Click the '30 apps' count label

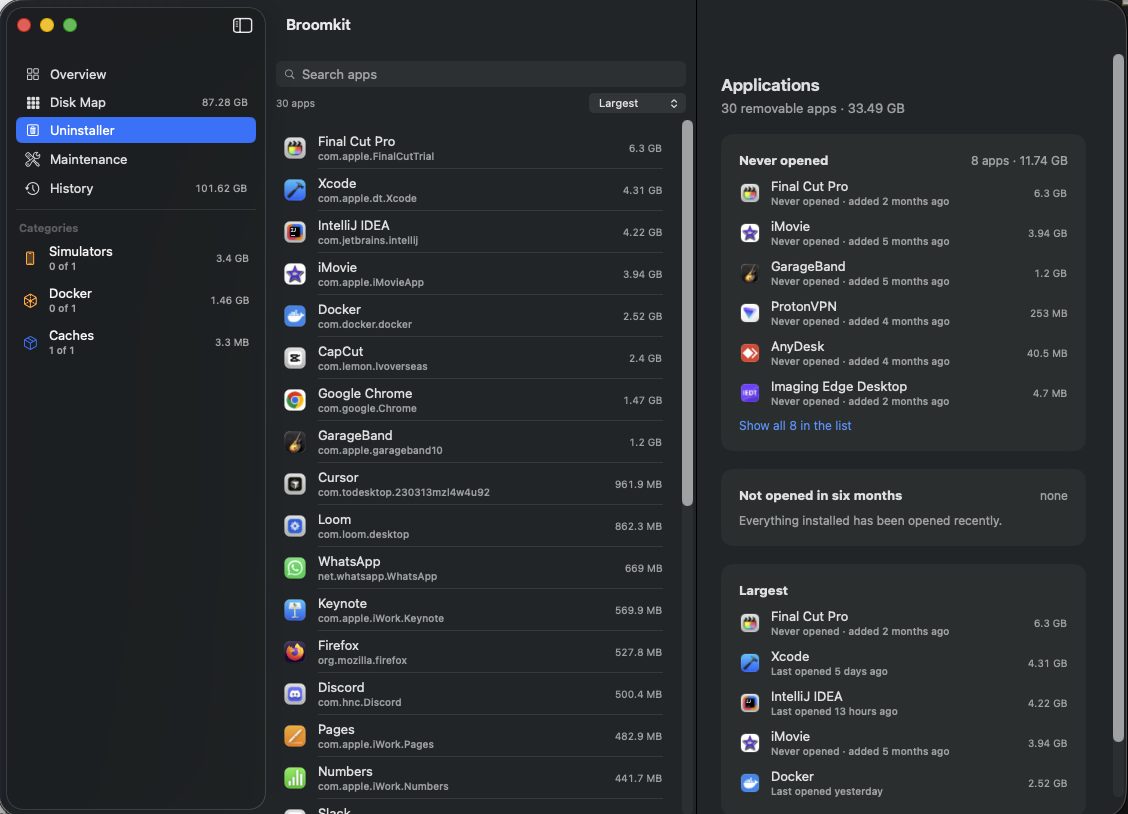[296, 104]
